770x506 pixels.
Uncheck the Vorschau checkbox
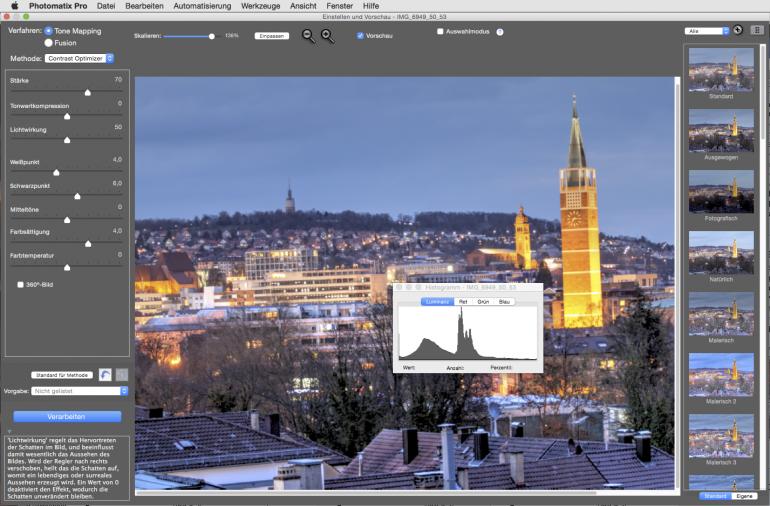pos(360,36)
